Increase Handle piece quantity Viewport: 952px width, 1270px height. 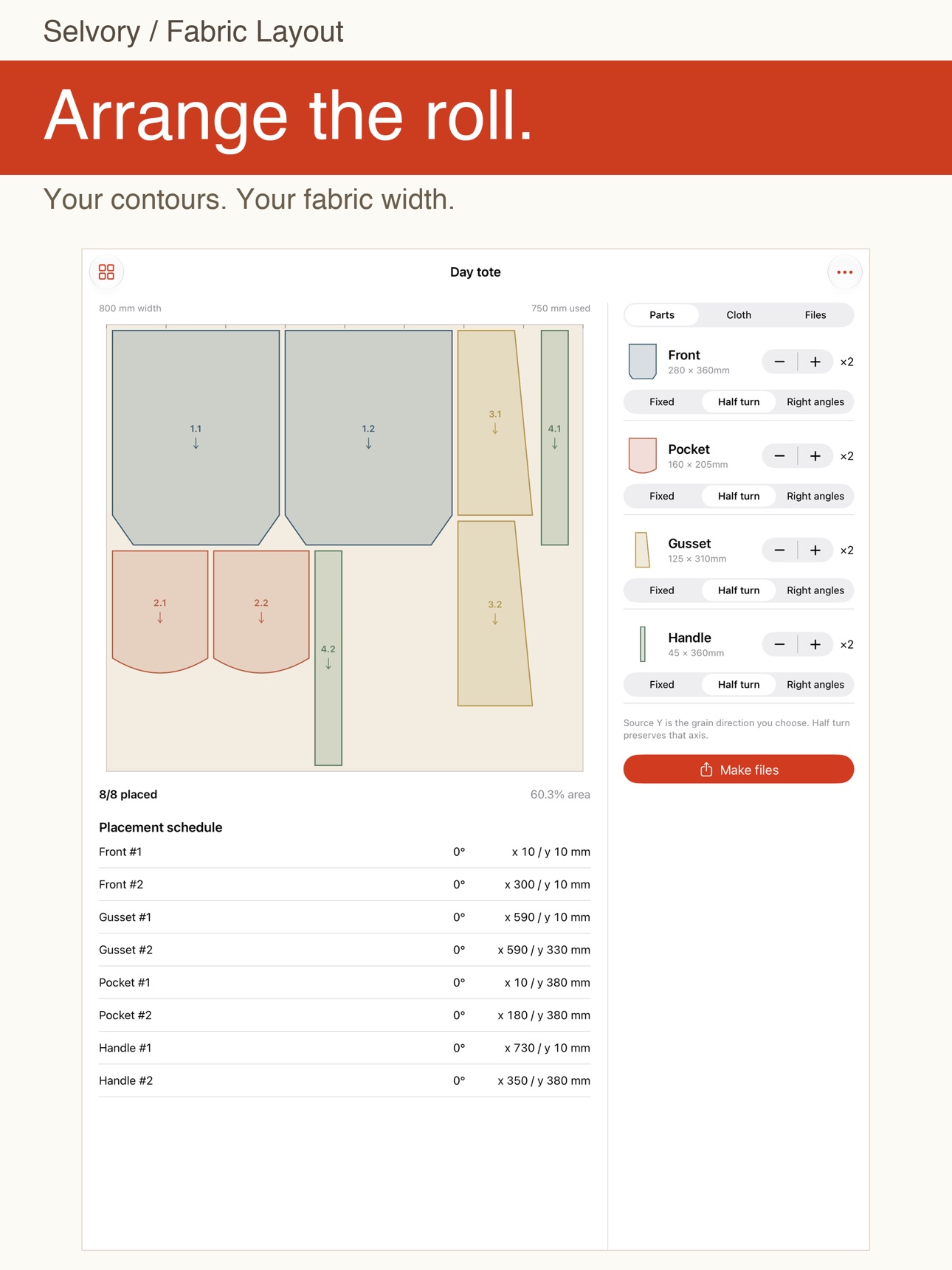point(815,644)
